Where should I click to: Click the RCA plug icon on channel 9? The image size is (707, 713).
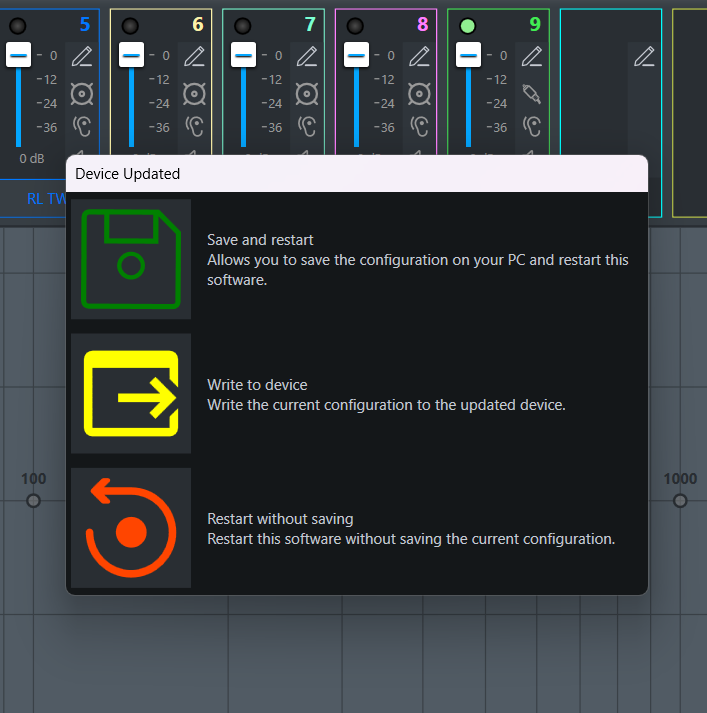[532, 94]
